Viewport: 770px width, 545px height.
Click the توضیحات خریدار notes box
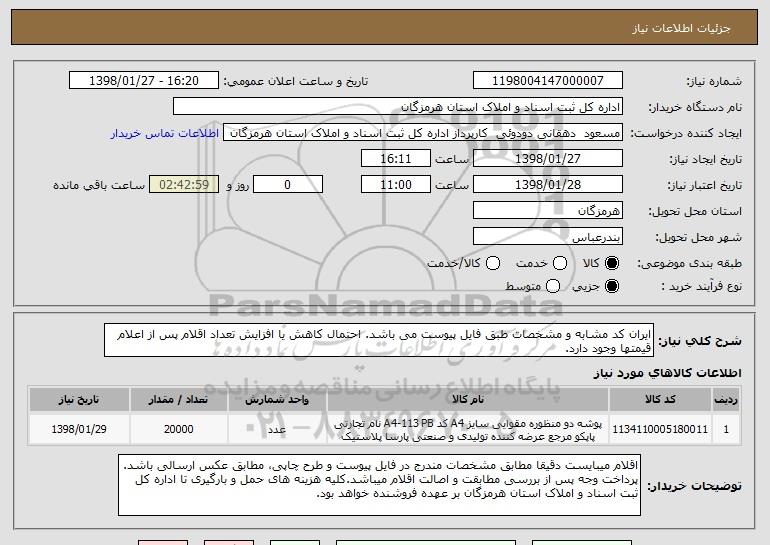[379, 485]
